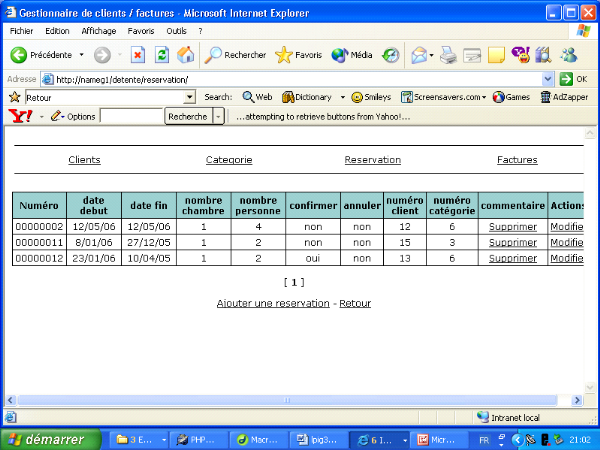Click the Print icon in toolbar
Screen dimensions: 600x450
[x=449, y=55]
